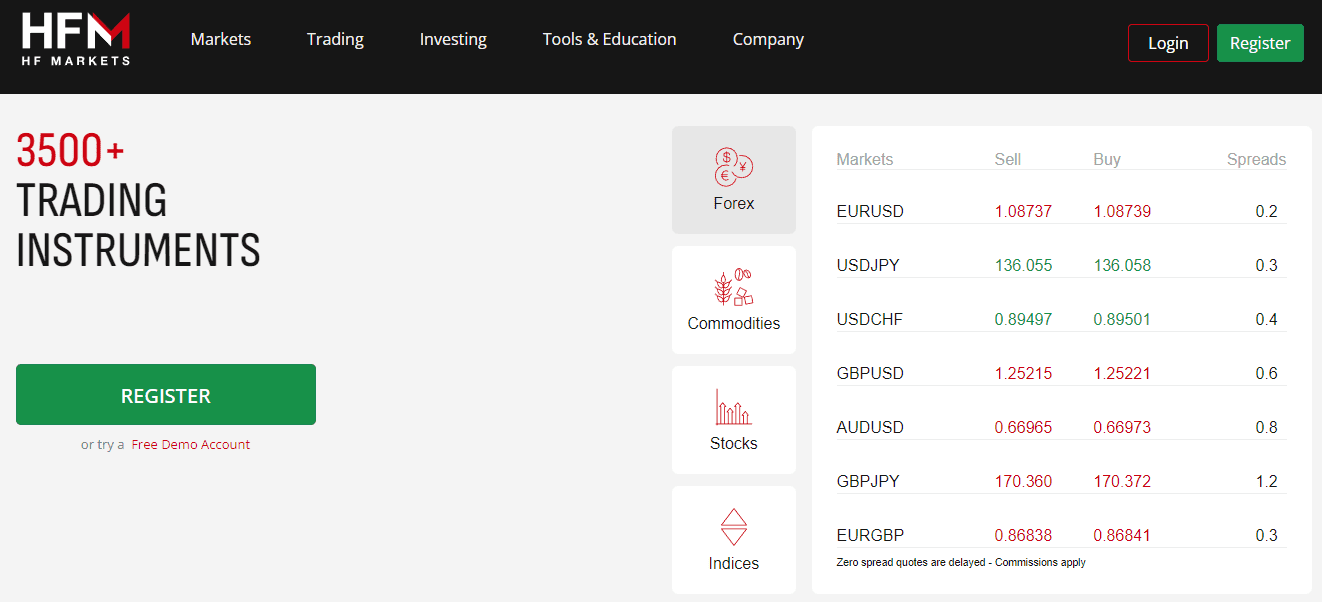The height and width of the screenshot is (602, 1322).
Task: Click GBPUSD sell price 1.25215
Action: coord(1023,374)
